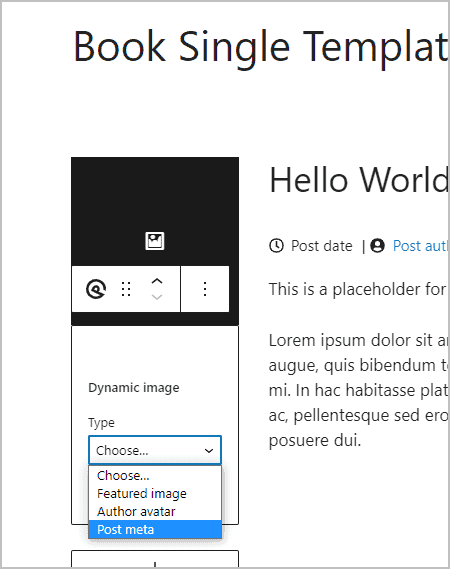Click the author avatar icon

(x=377, y=246)
